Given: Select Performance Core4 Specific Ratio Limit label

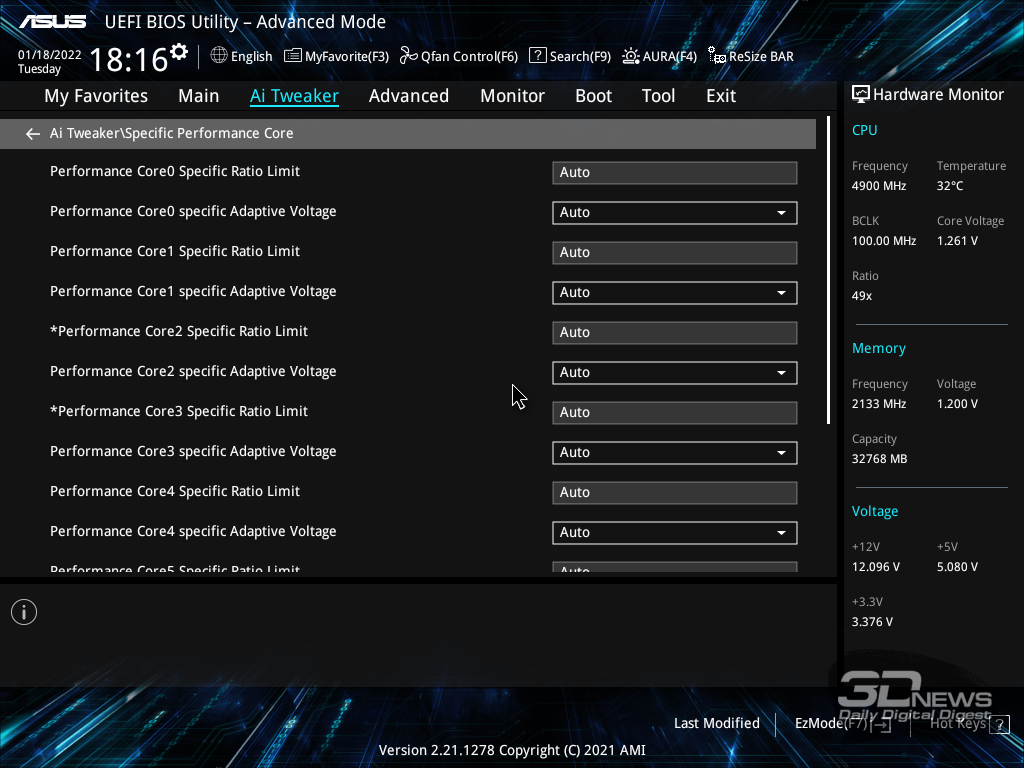Looking at the screenshot, I should pyautogui.click(x=175, y=491).
